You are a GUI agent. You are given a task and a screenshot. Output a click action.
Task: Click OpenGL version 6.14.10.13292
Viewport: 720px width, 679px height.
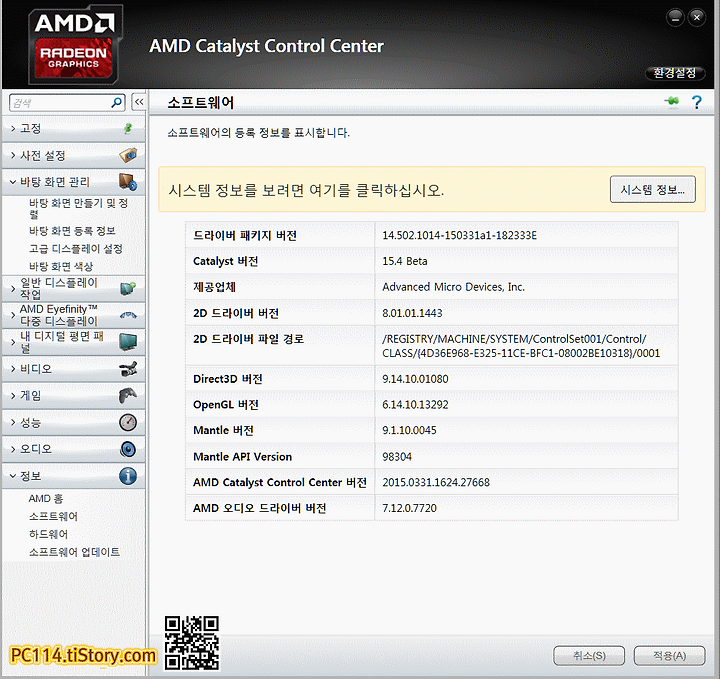[x=415, y=404]
